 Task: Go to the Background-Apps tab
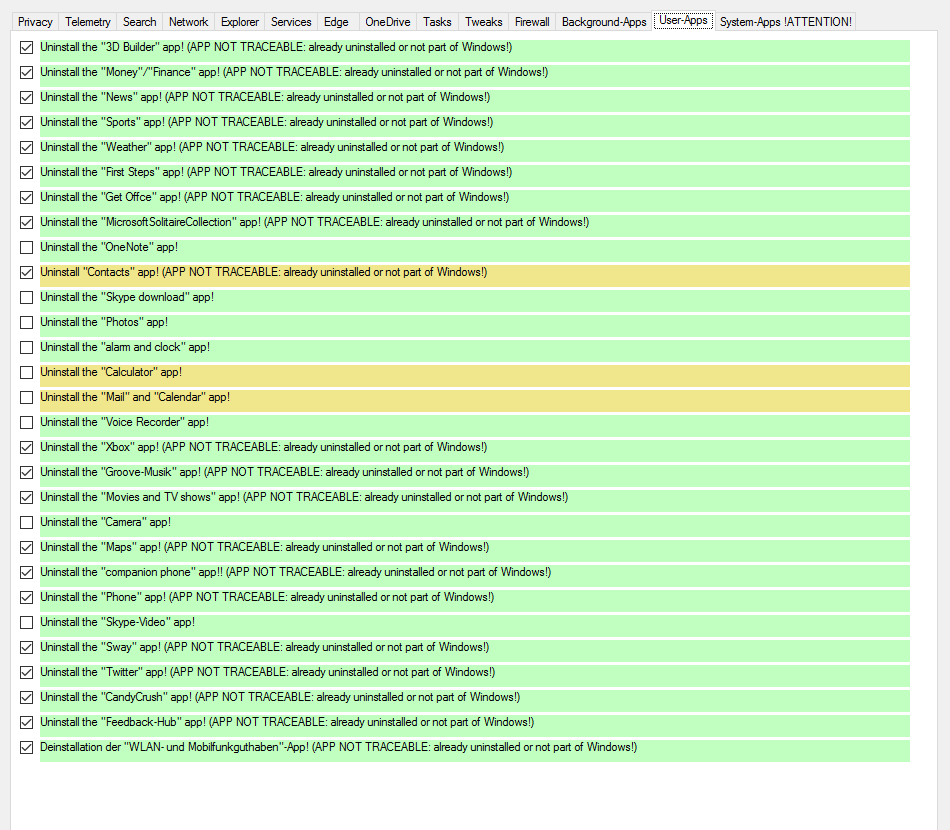pos(604,22)
